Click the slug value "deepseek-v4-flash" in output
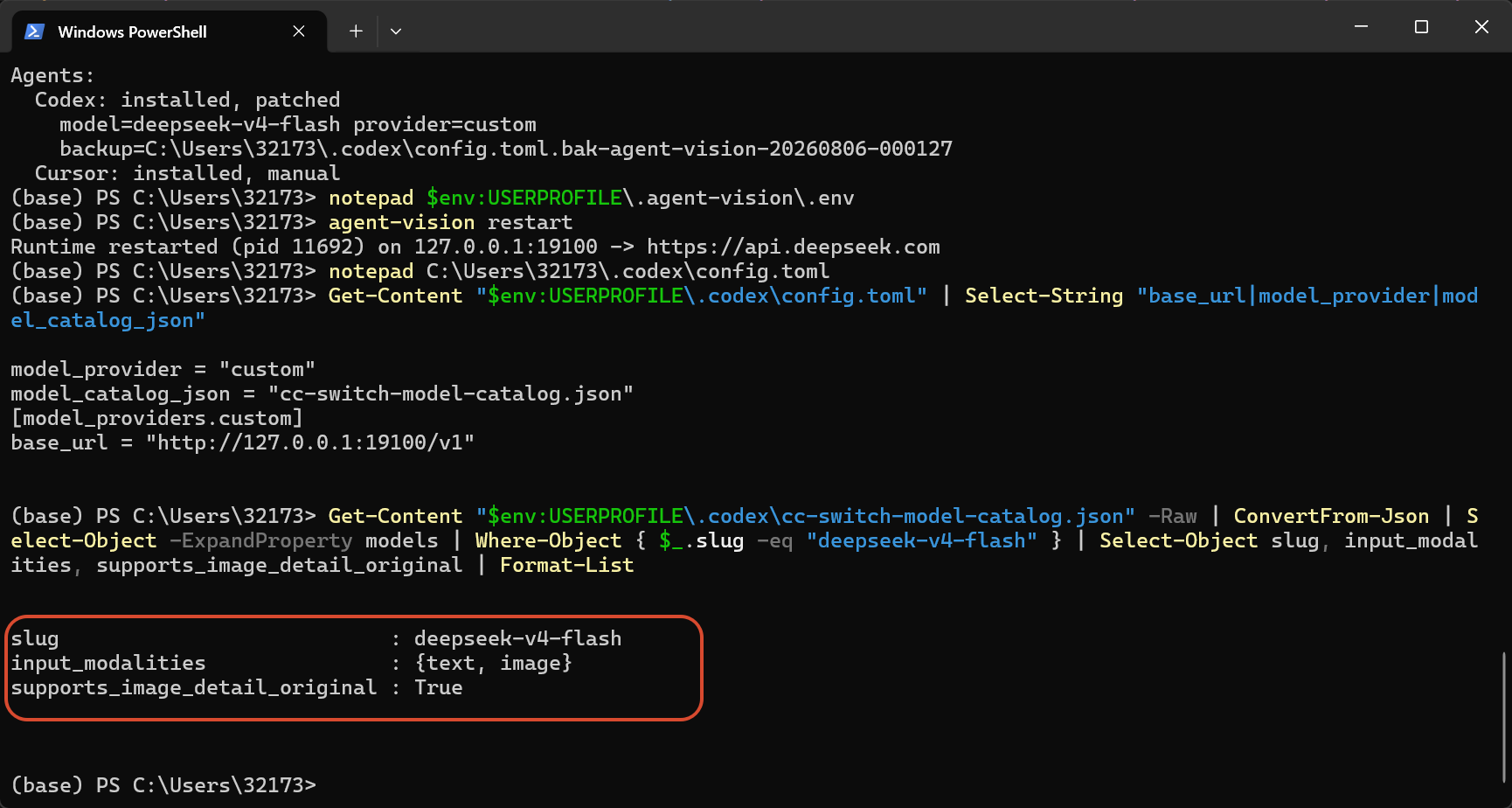Viewport: 1512px width, 808px height. (517, 638)
